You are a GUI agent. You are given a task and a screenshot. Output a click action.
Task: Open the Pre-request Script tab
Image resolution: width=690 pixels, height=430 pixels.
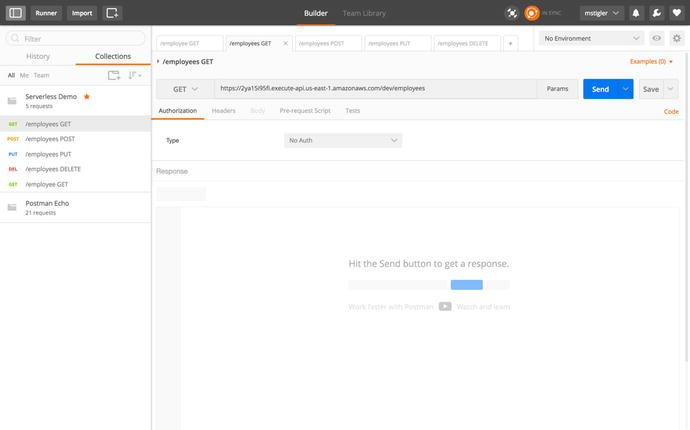(305, 110)
